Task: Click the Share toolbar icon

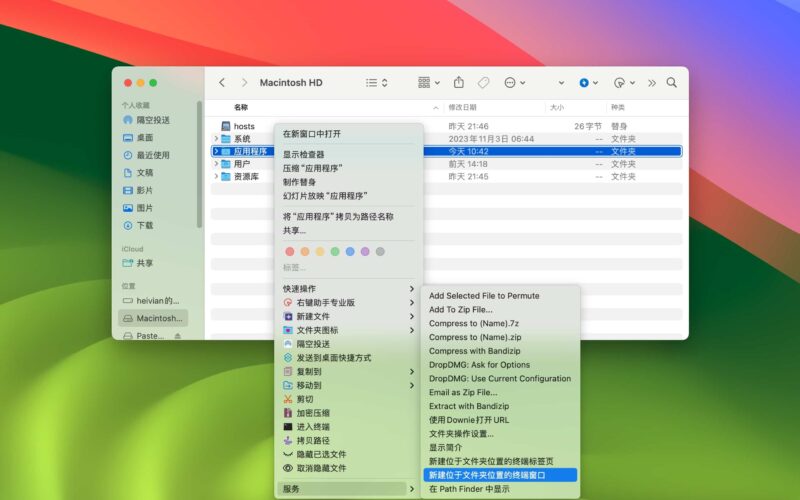Action: tap(459, 82)
